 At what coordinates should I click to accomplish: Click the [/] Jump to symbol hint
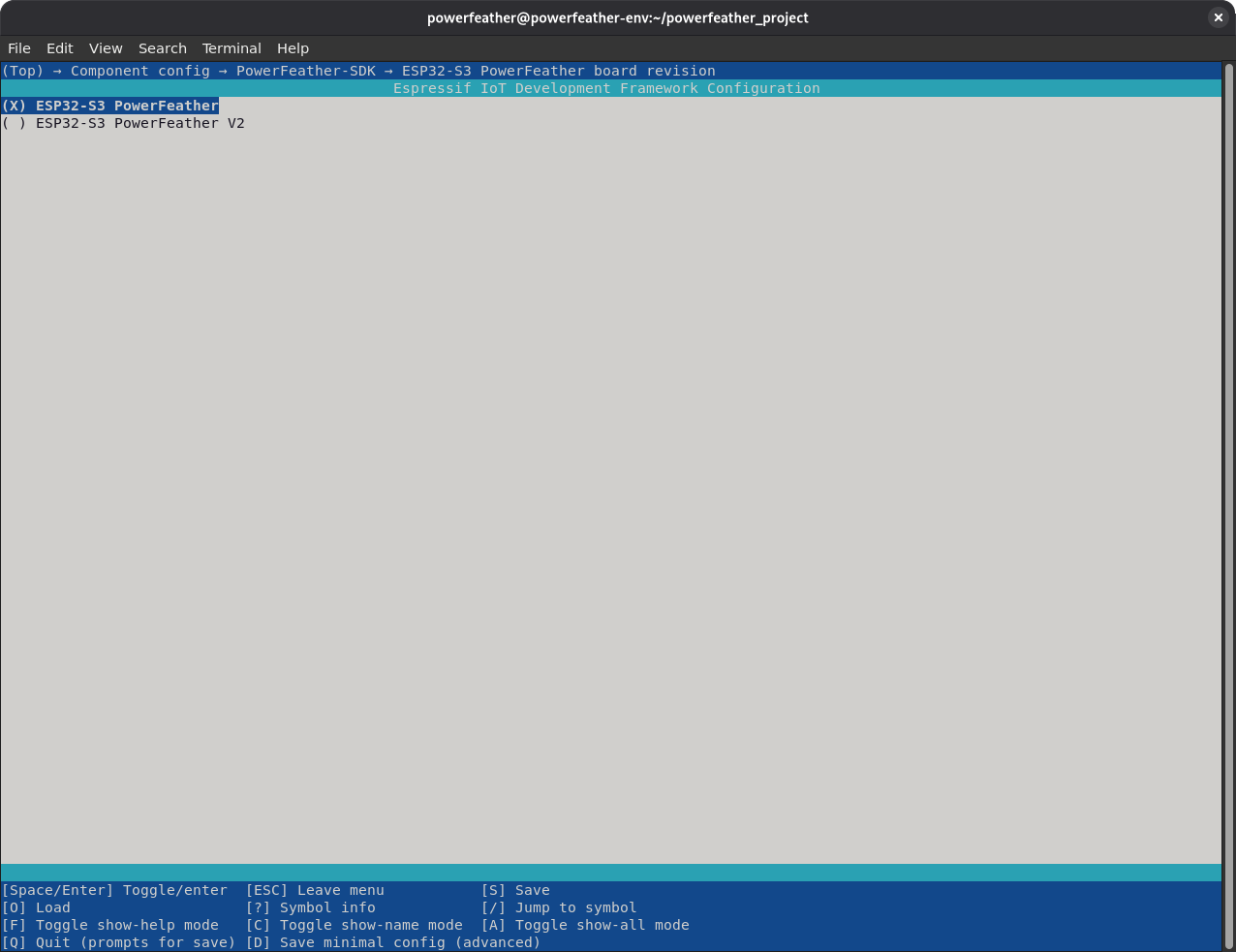[559, 907]
